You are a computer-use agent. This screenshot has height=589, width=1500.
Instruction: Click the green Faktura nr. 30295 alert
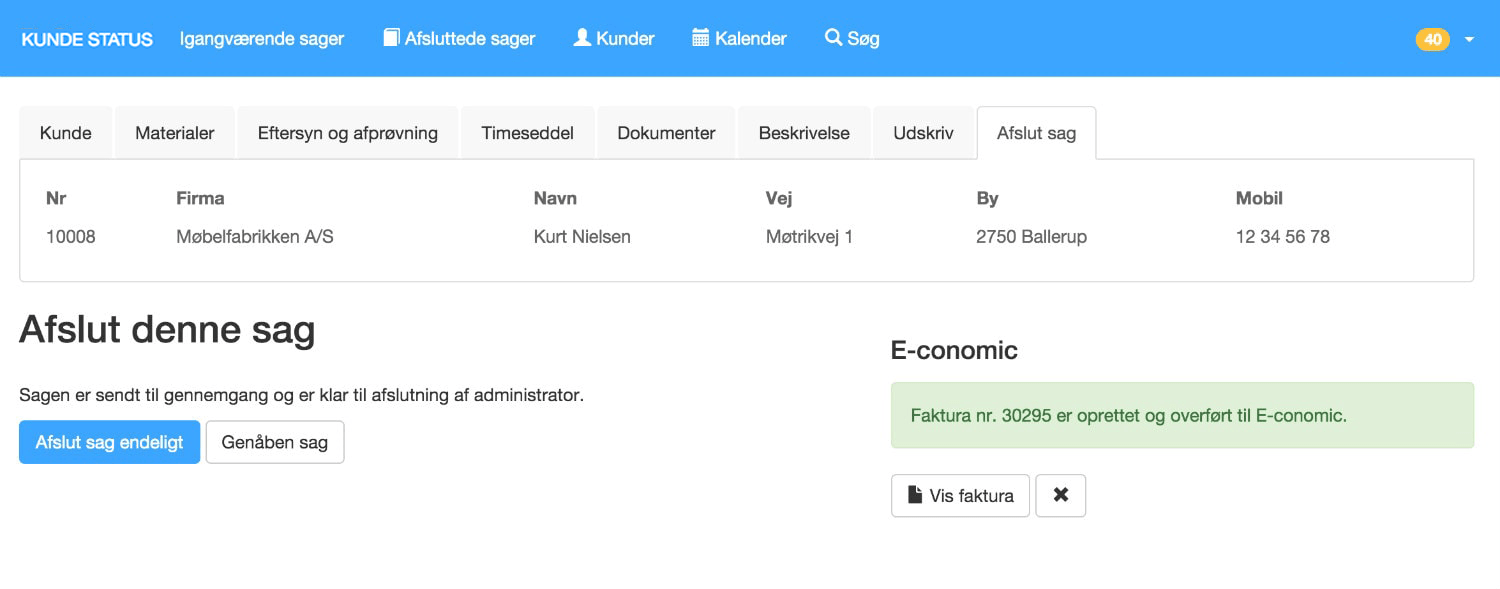click(x=1182, y=415)
